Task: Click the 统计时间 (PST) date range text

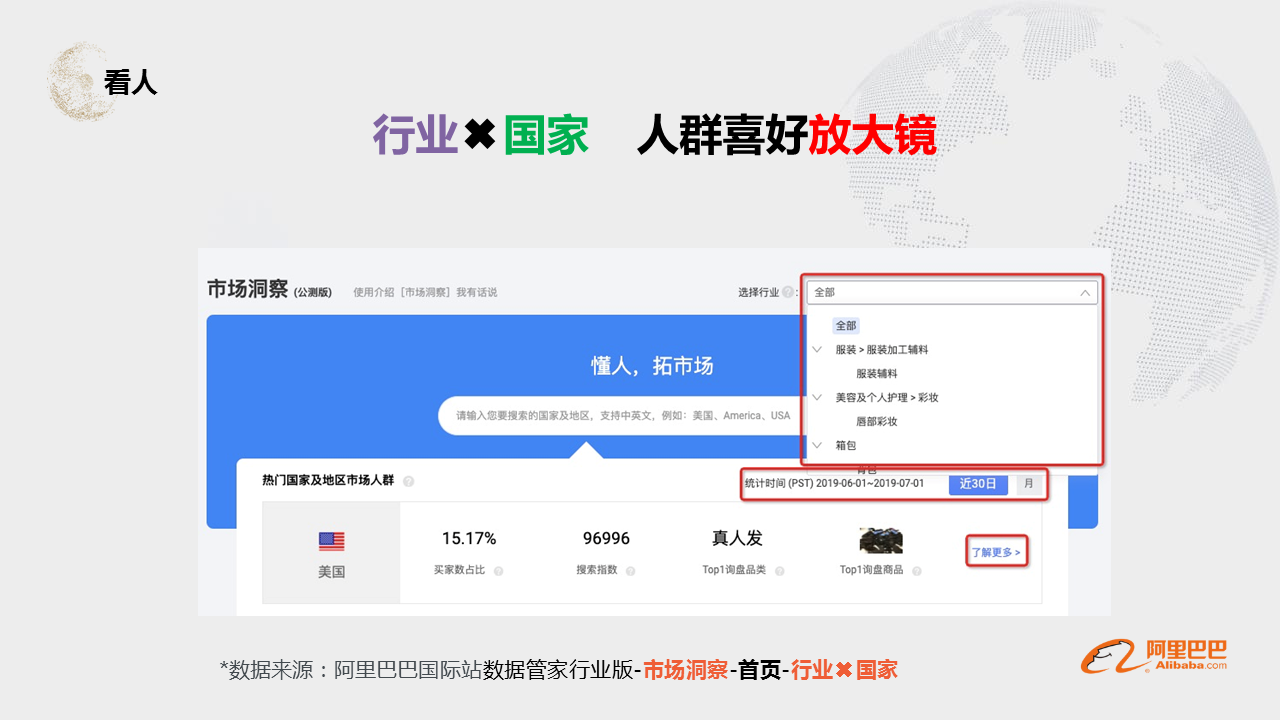Action: (x=834, y=484)
